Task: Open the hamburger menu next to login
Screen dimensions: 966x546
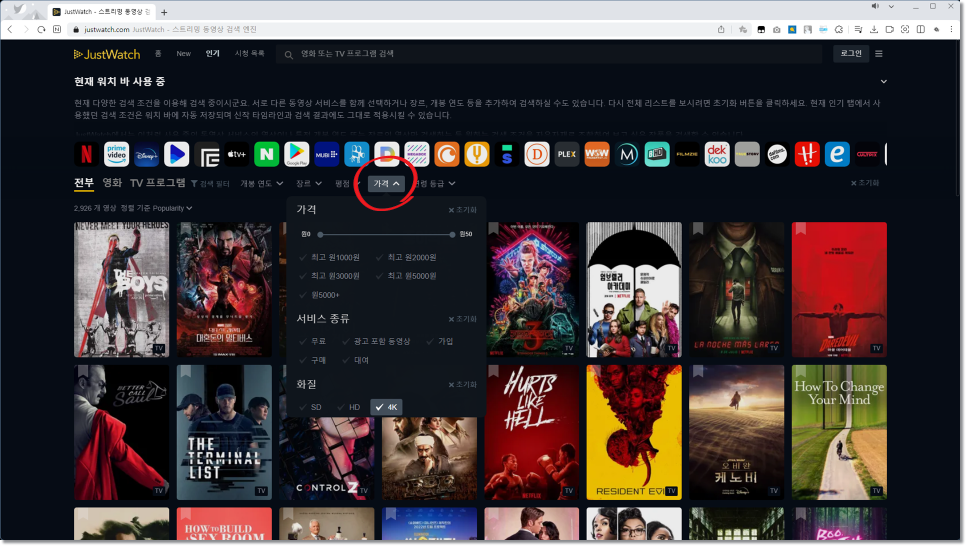Action: point(879,54)
